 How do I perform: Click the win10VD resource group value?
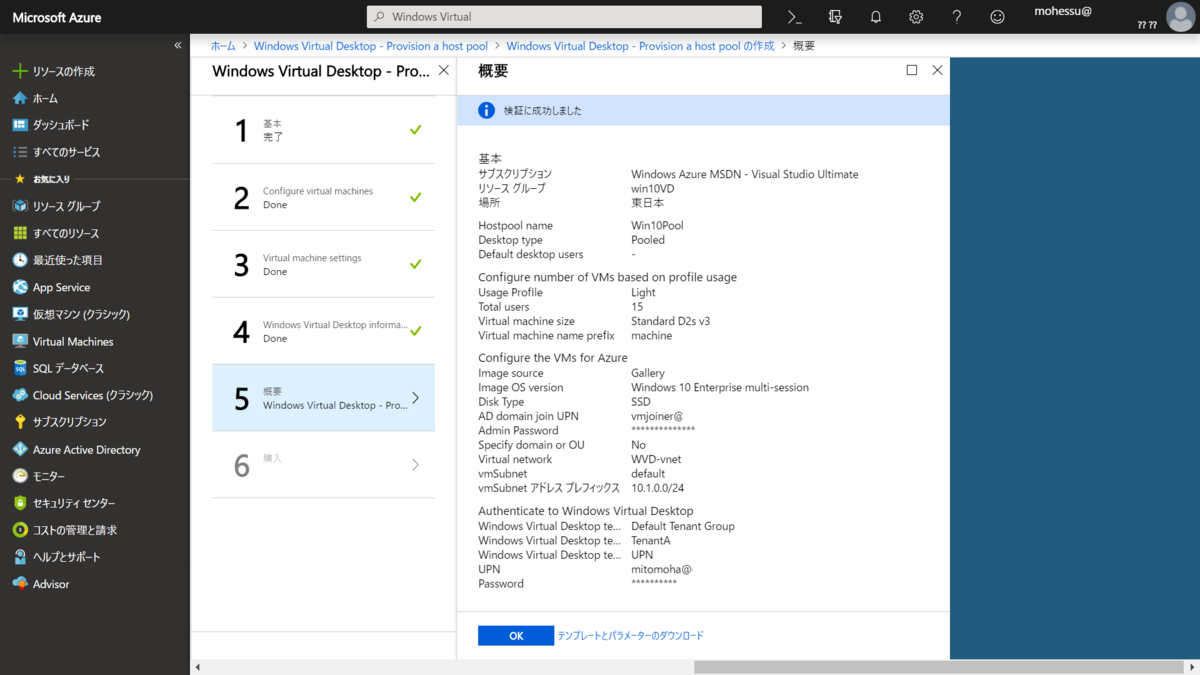point(654,188)
